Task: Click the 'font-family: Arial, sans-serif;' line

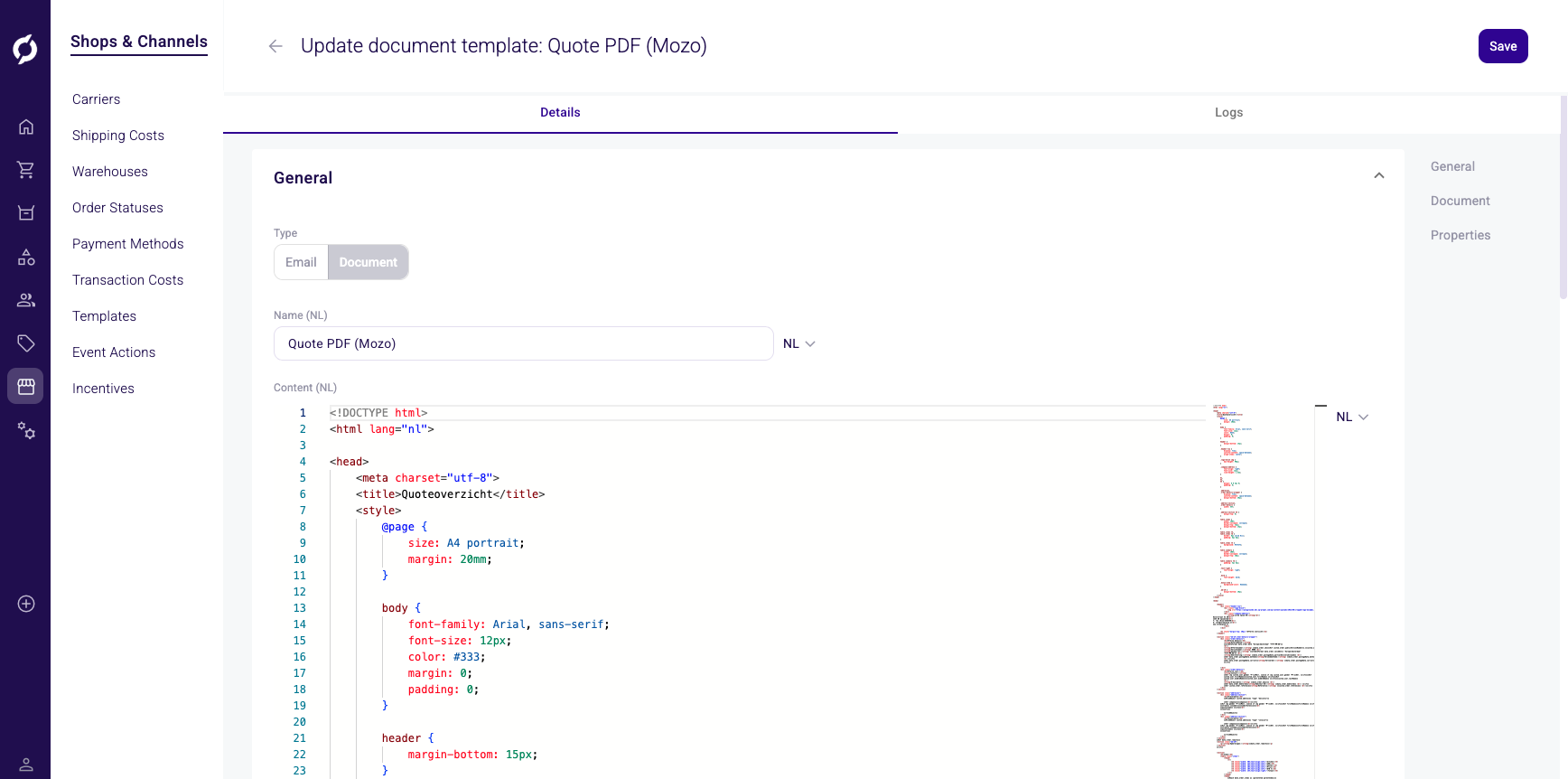Action: [509, 624]
